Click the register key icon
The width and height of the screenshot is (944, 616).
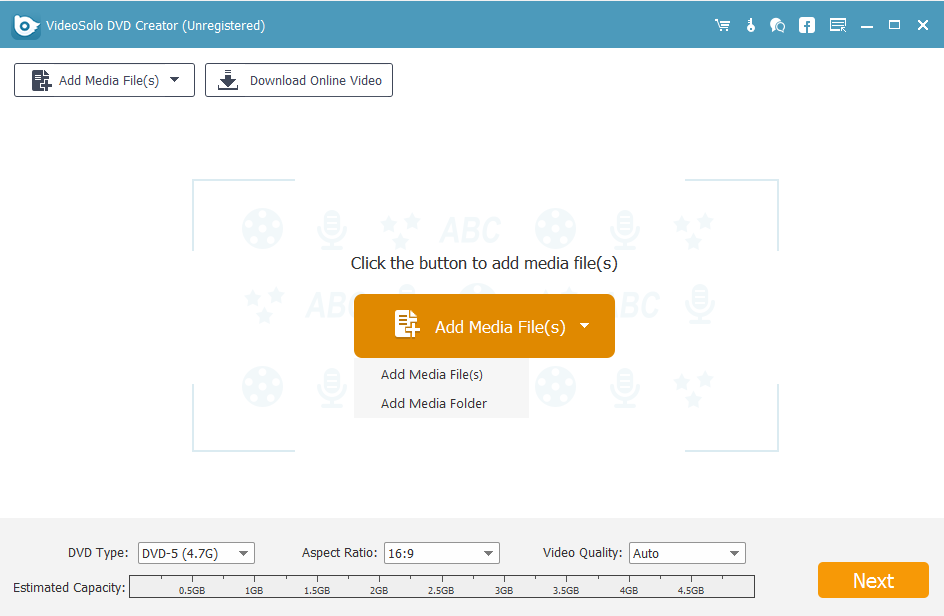coord(751,25)
